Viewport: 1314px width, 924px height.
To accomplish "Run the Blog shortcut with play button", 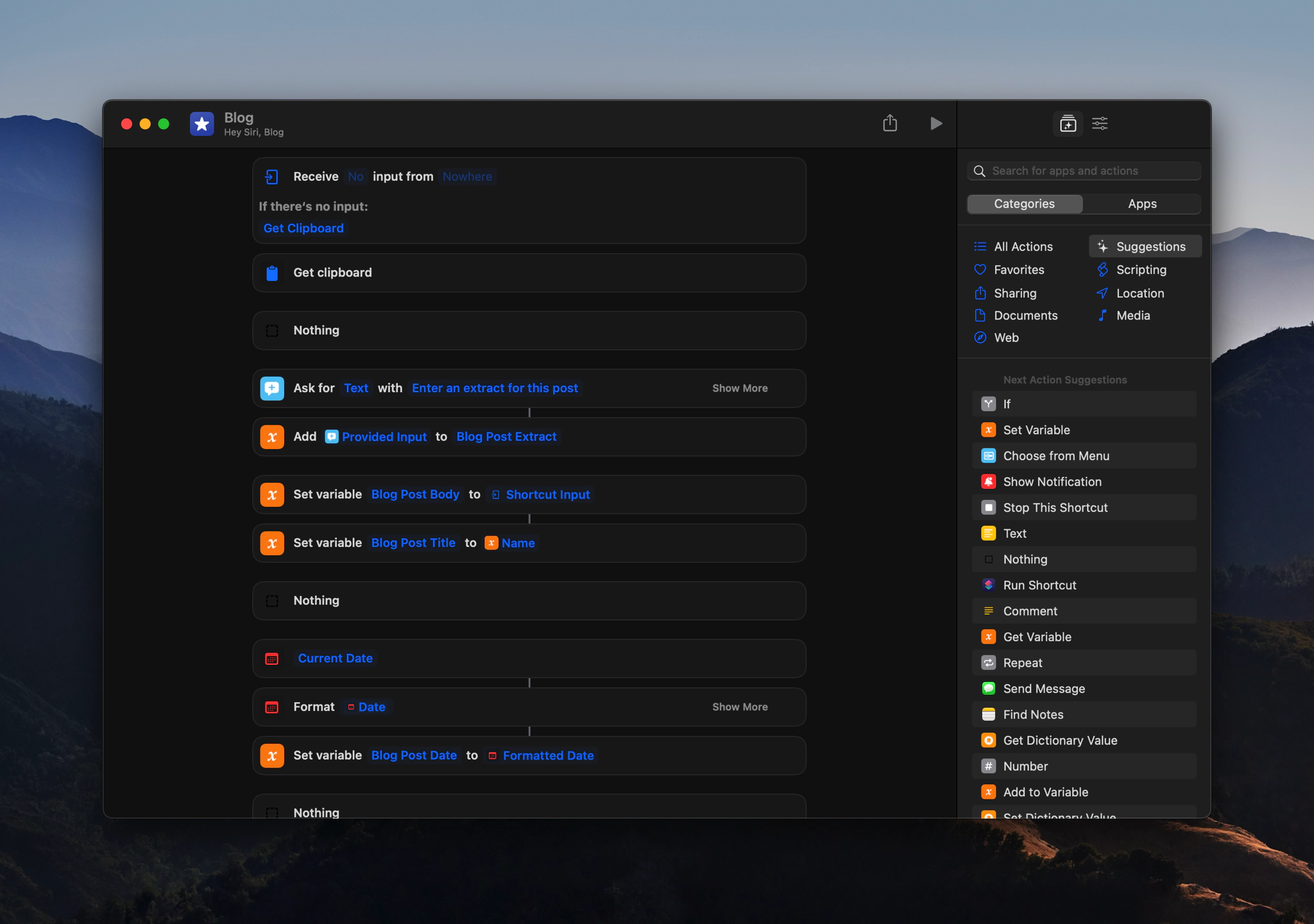I will (x=936, y=123).
